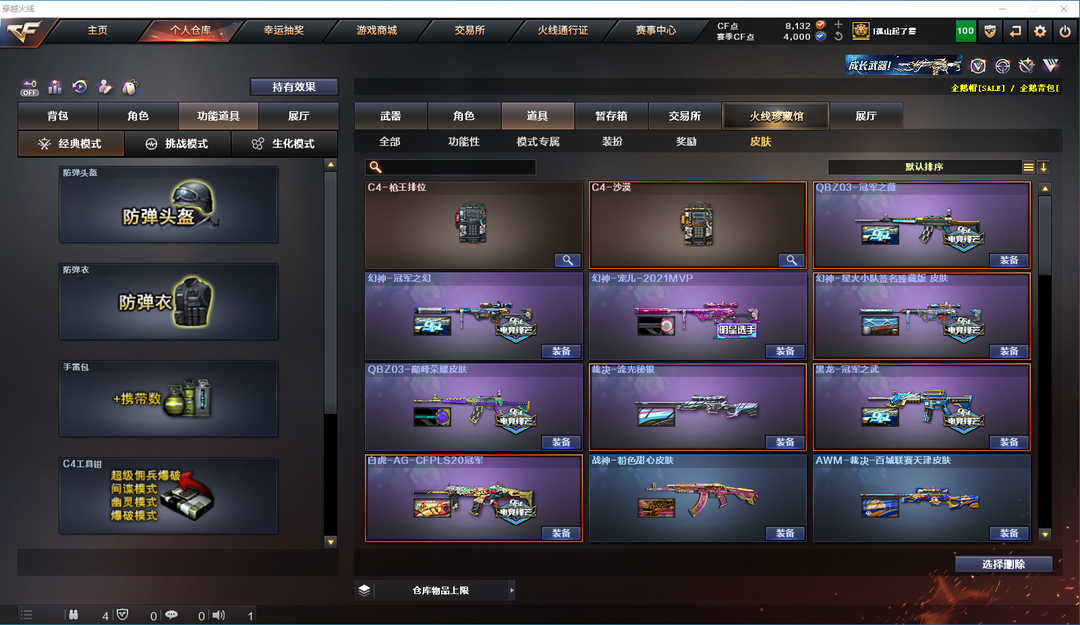Click the 成长武器 promotional banner
The height and width of the screenshot is (625, 1080).
click(904, 65)
